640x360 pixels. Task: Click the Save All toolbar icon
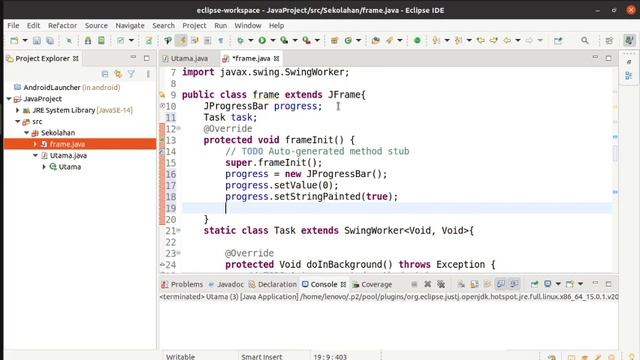coord(50,40)
